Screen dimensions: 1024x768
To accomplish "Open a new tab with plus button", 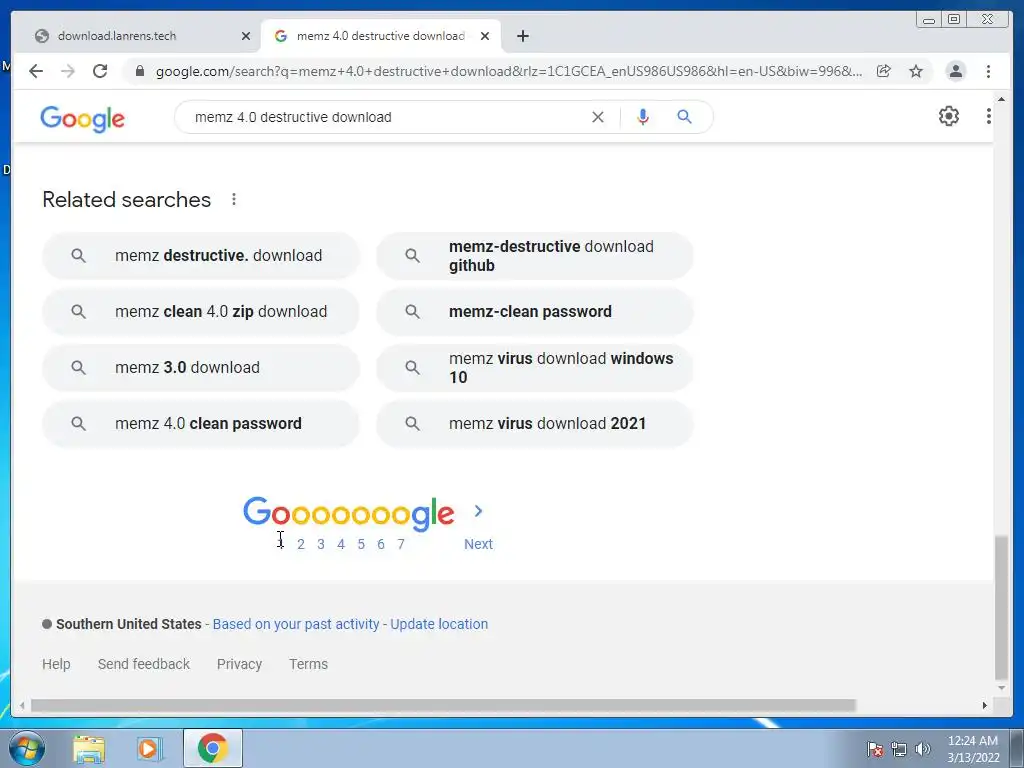I will tap(522, 36).
